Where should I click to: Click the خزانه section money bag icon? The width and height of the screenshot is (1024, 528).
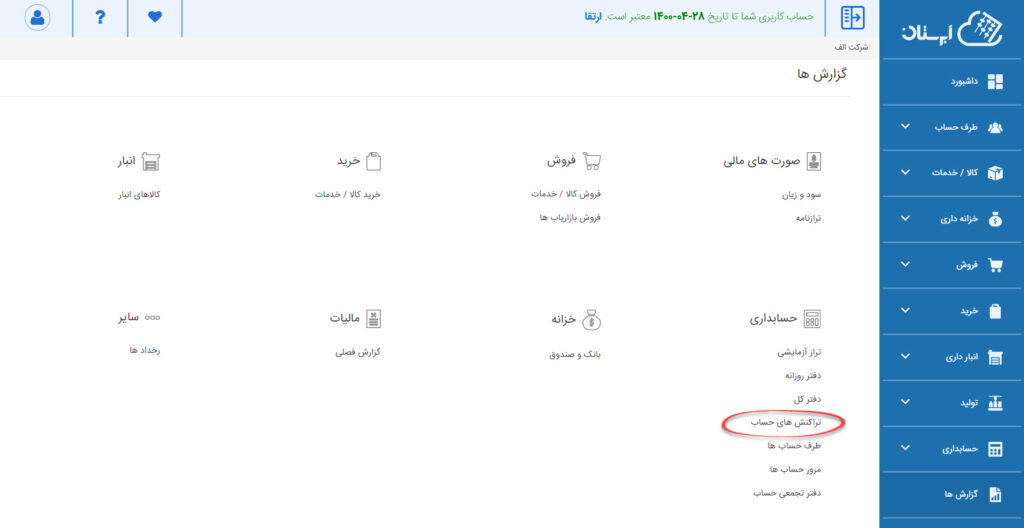[x=591, y=319]
